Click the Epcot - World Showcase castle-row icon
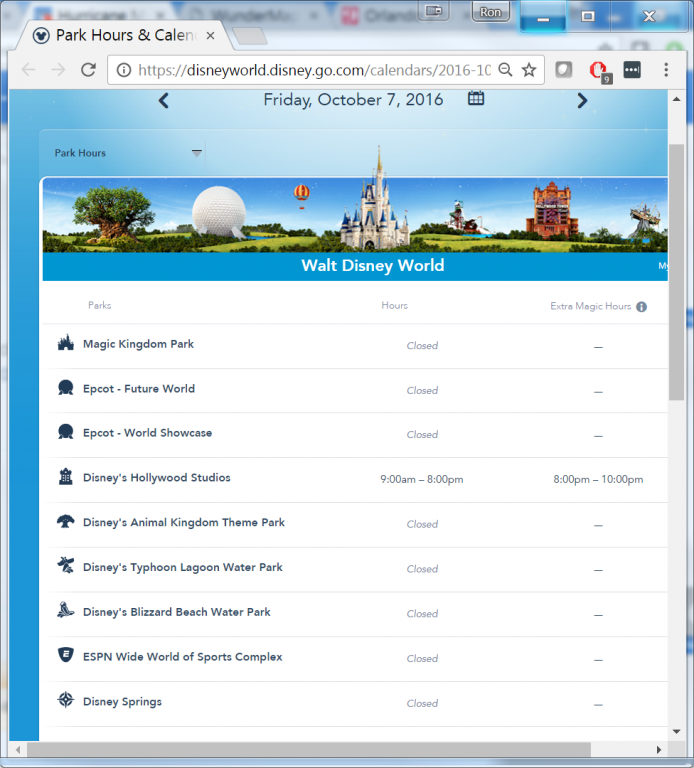This screenshot has width=694, height=768. (66, 433)
